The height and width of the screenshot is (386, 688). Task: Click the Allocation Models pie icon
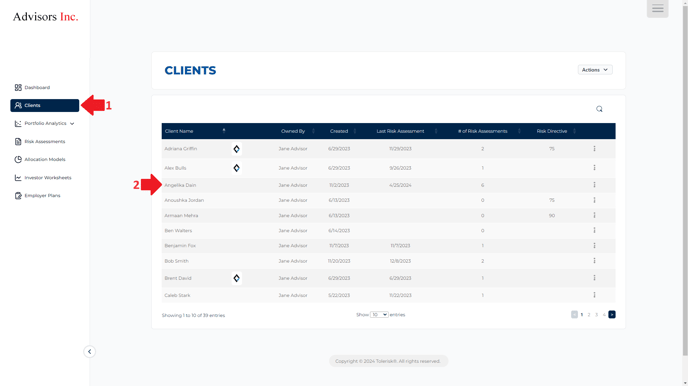[x=18, y=160]
